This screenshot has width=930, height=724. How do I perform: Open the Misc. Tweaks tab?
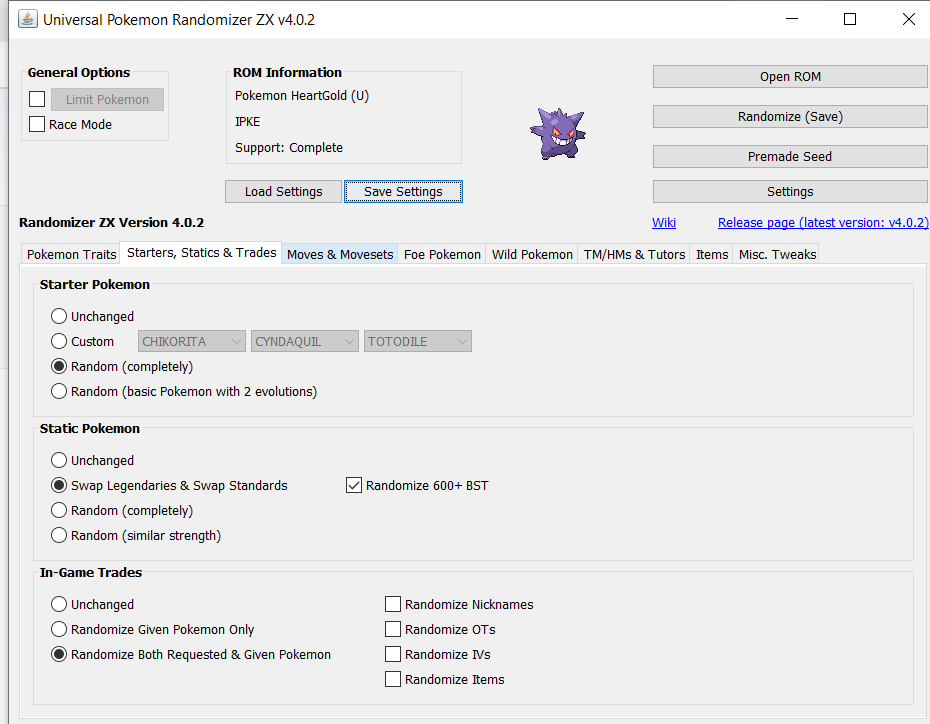tap(777, 254)
